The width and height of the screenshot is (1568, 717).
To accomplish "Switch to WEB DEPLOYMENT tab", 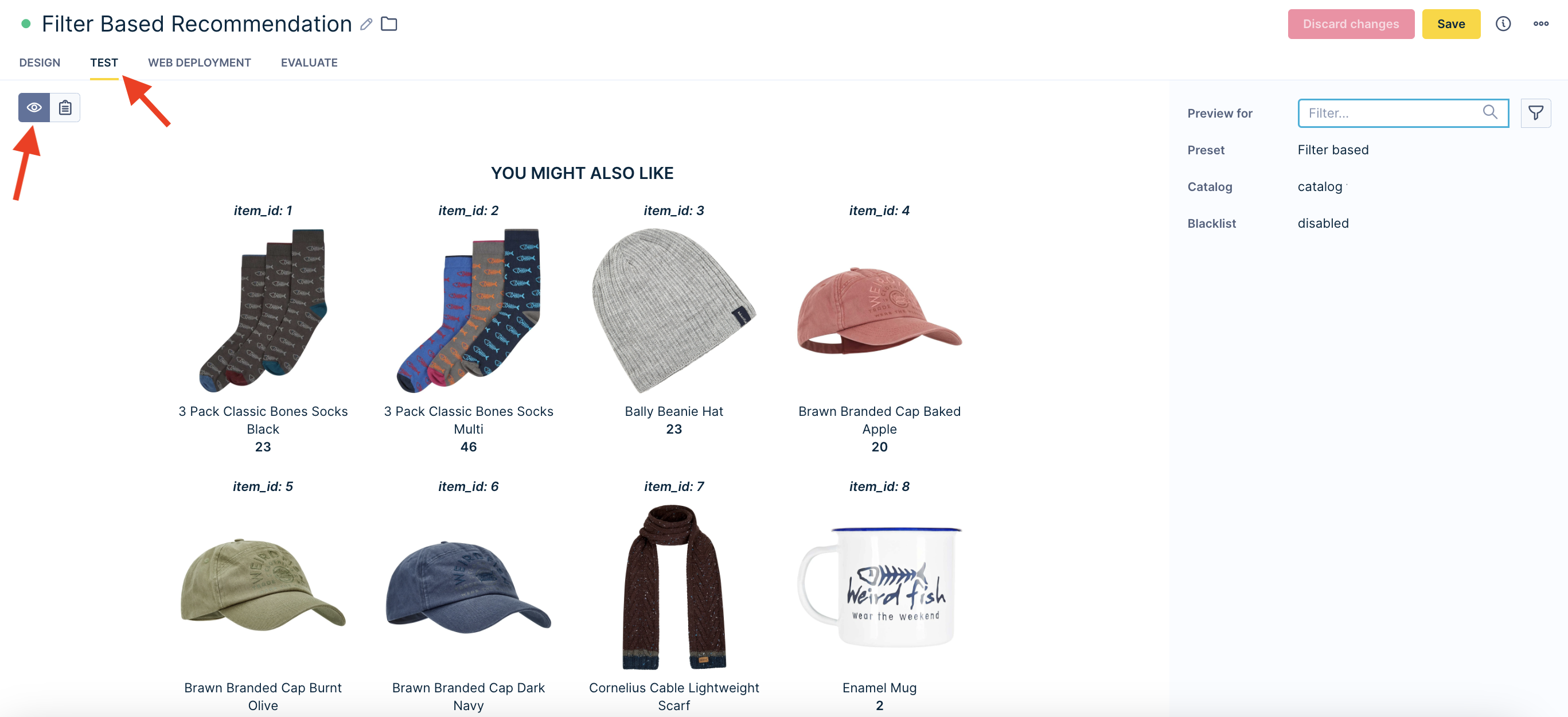I will click(x=199, y=63).
